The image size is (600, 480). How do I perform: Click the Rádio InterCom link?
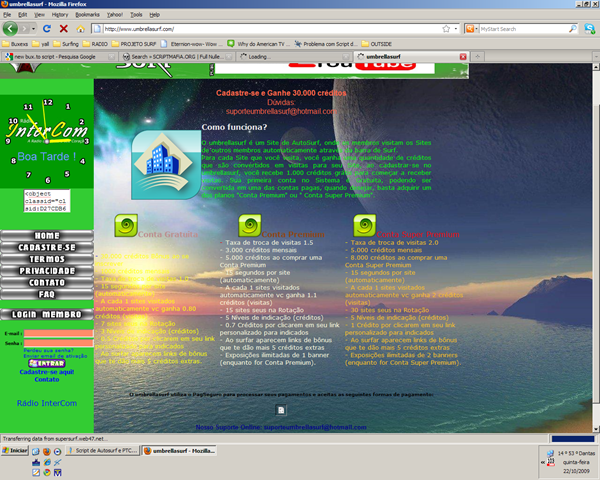click(x=47, y=403)
